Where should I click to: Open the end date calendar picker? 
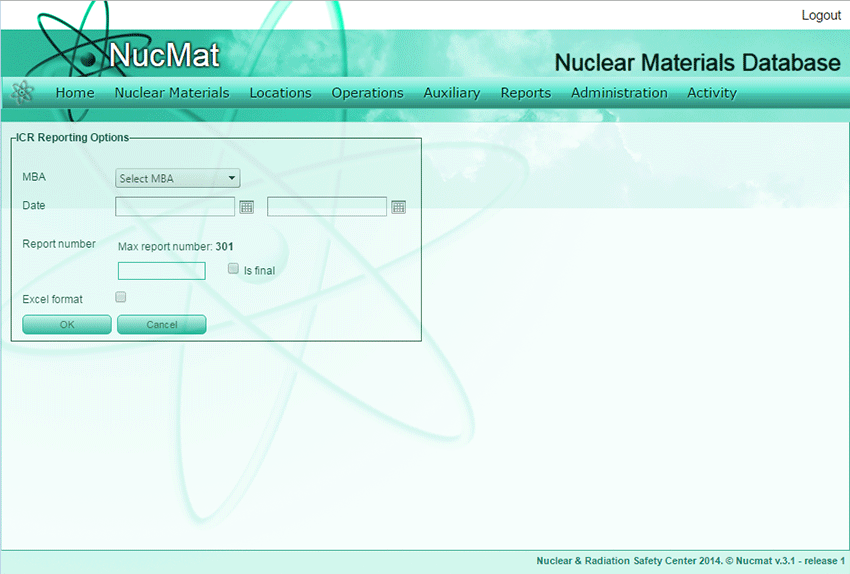pyautogui.click(x=398, y=207)
